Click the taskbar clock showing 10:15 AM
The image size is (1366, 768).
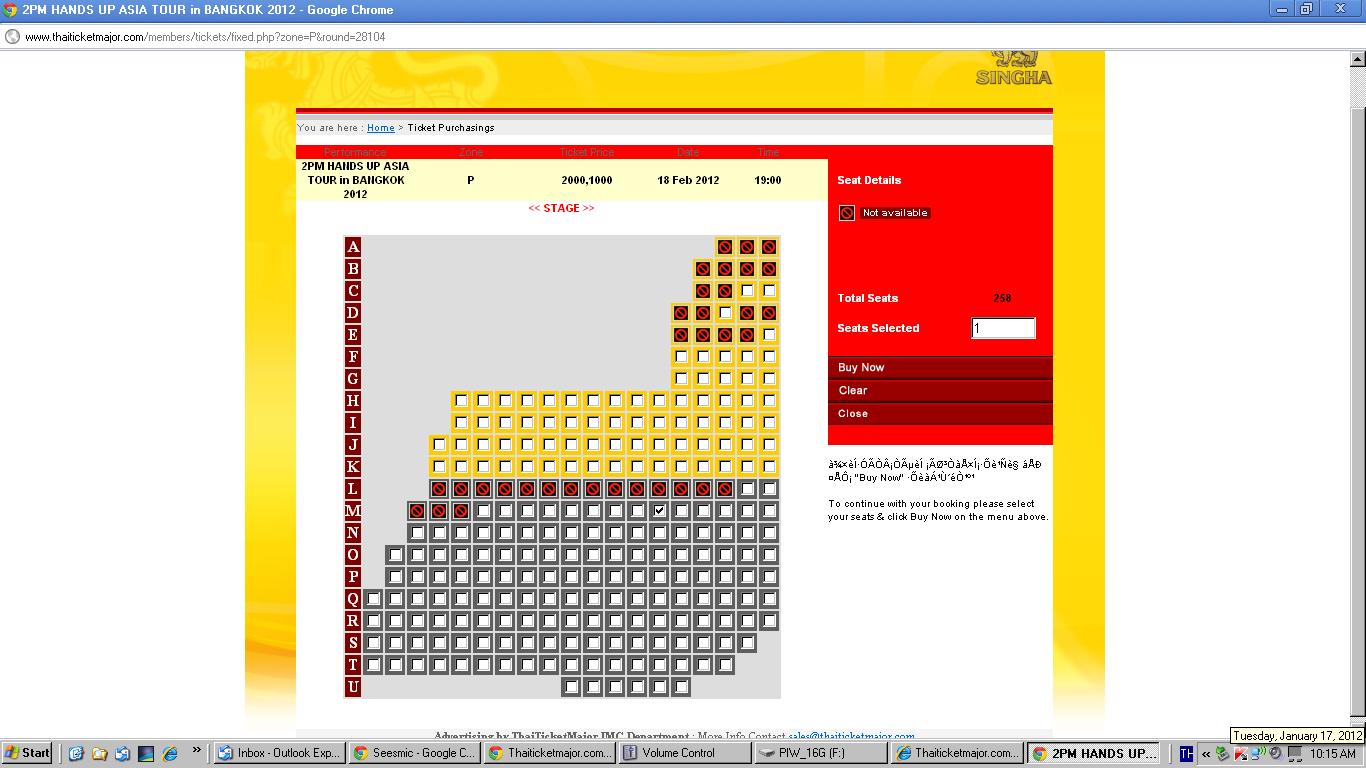[x=1332, y=754]
